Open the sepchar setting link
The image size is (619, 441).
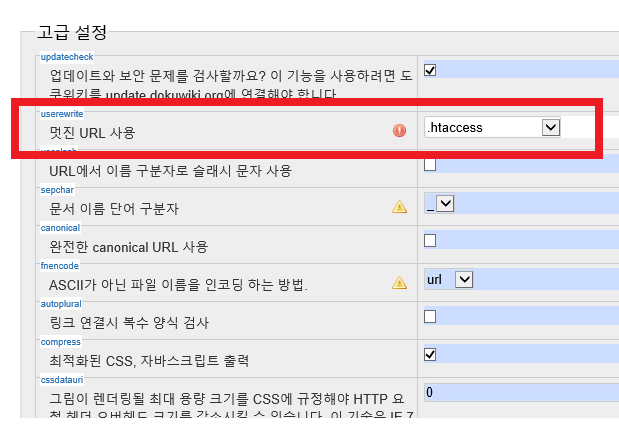point(57,190)
